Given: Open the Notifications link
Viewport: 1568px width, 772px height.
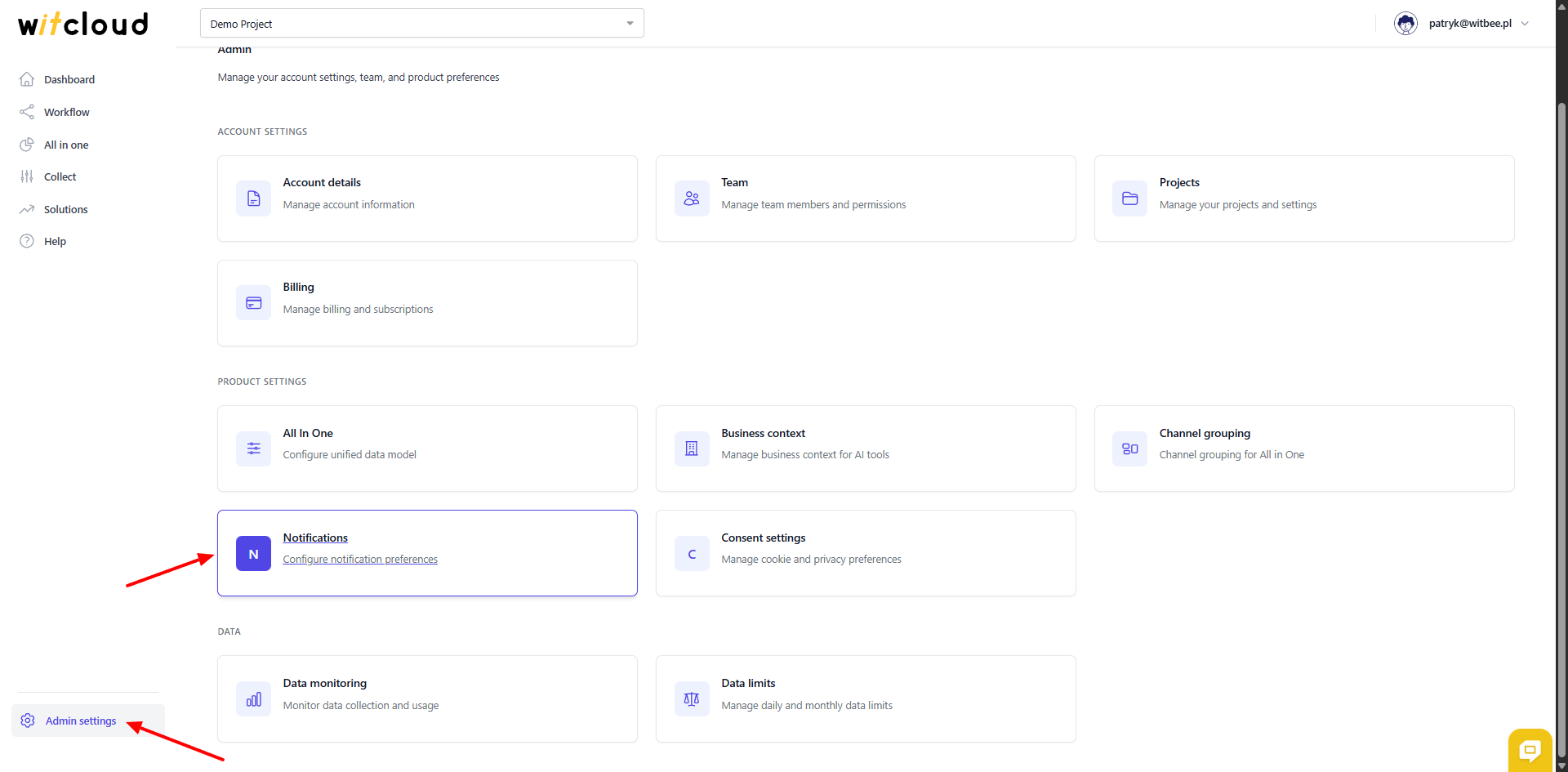Looking at the screenshot, I should click(x=315, y=538).
